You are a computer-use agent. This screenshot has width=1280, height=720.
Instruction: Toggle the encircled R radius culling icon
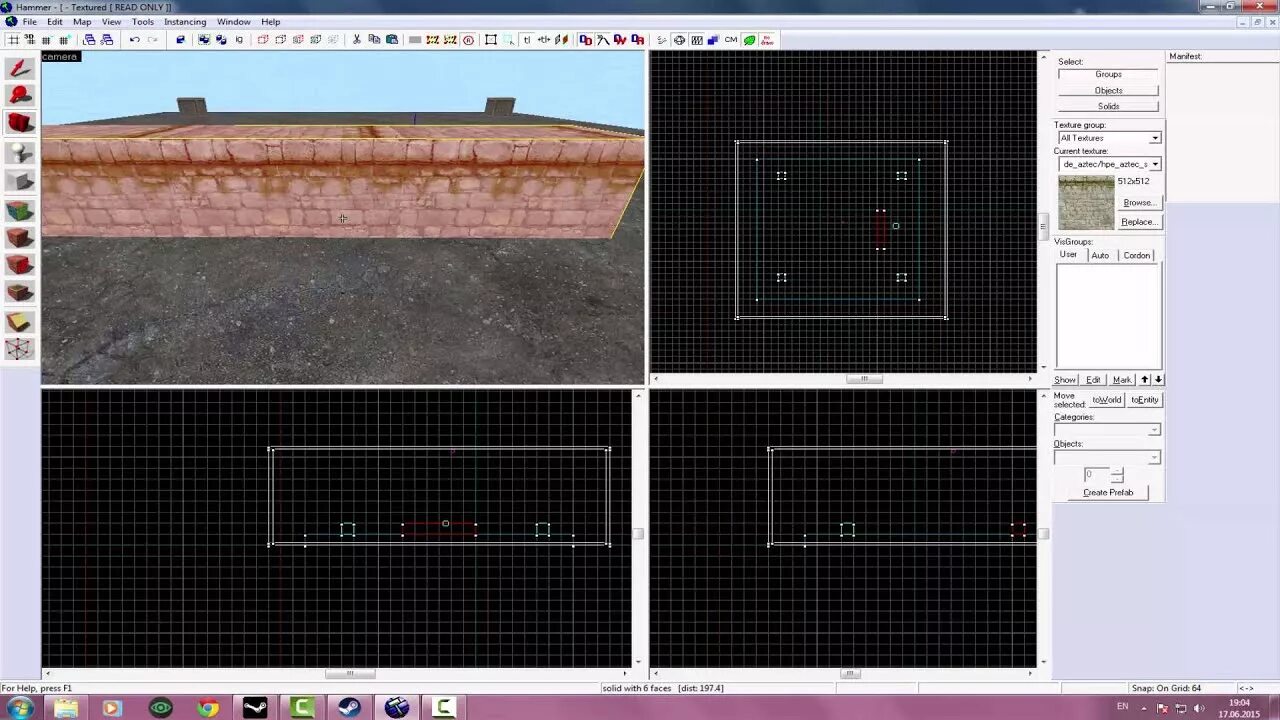coord(468,40)
